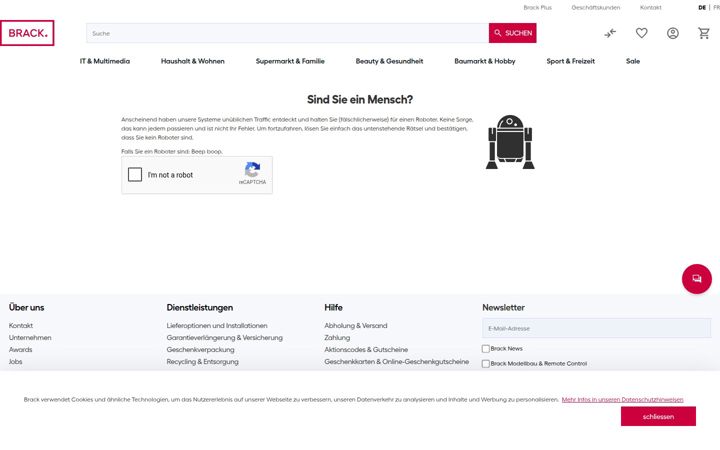Open Recycling & Entsorgung link
The width and height of the screenshot is (720, 450).
(x=202, y=361)
